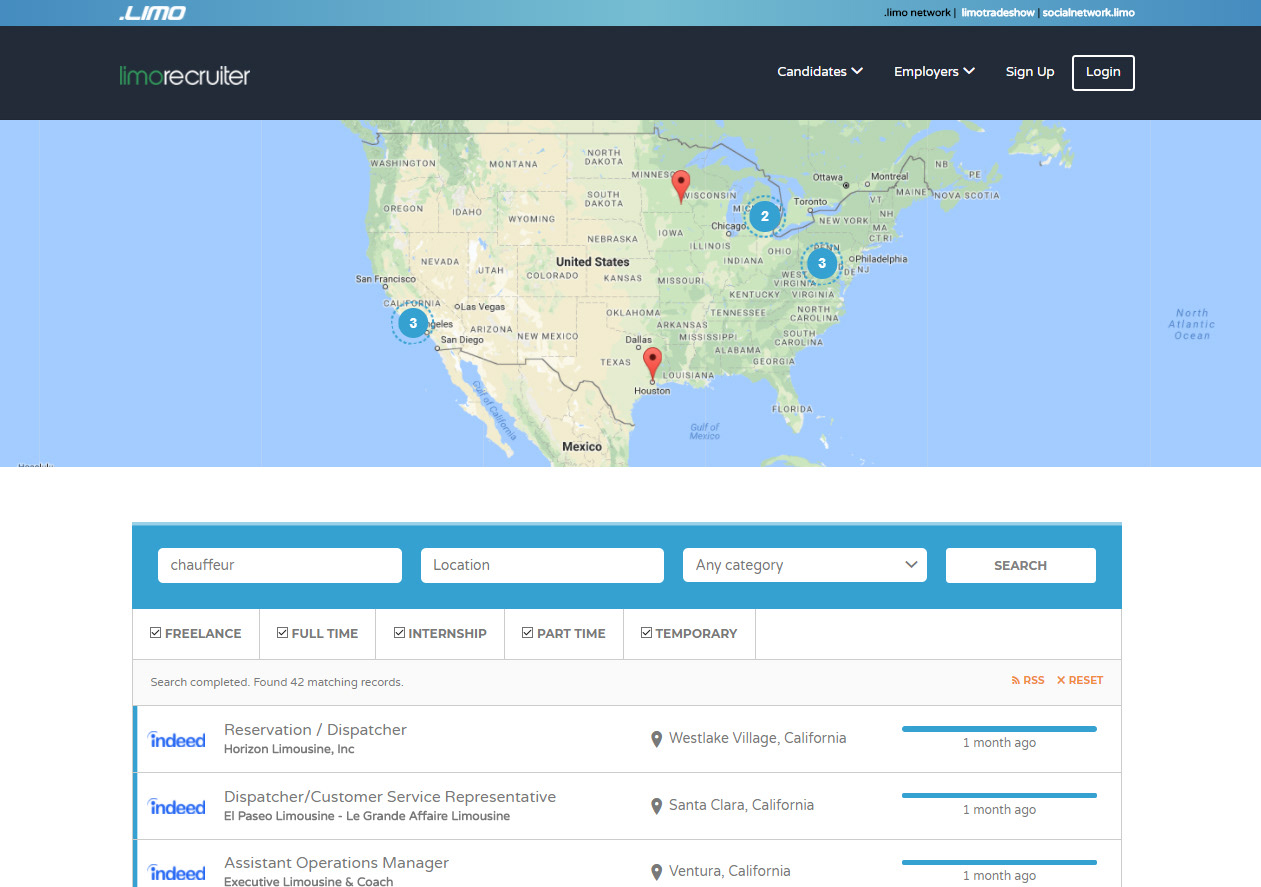Focus the Location input field
This screenshot has width=1261, height=887.
(x=542, y=565)
